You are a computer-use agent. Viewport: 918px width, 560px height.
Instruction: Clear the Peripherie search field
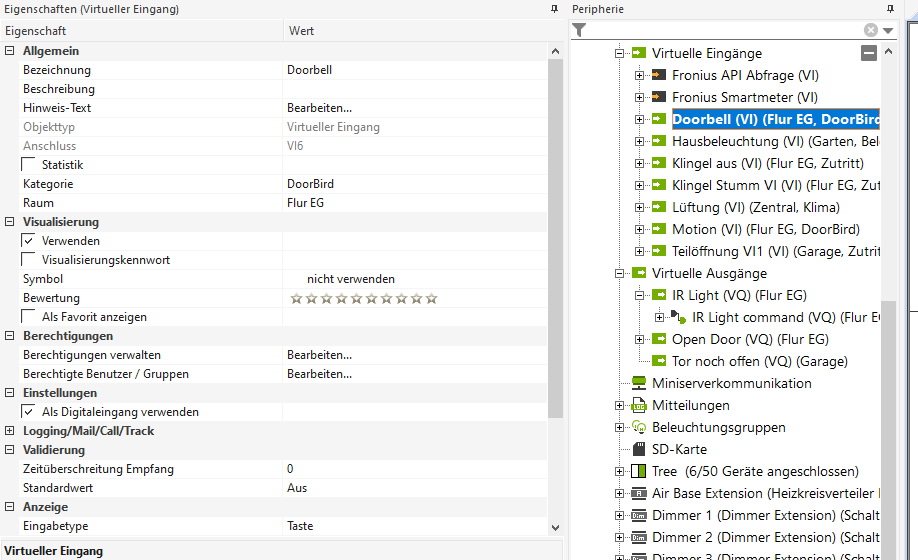(871, 31)
